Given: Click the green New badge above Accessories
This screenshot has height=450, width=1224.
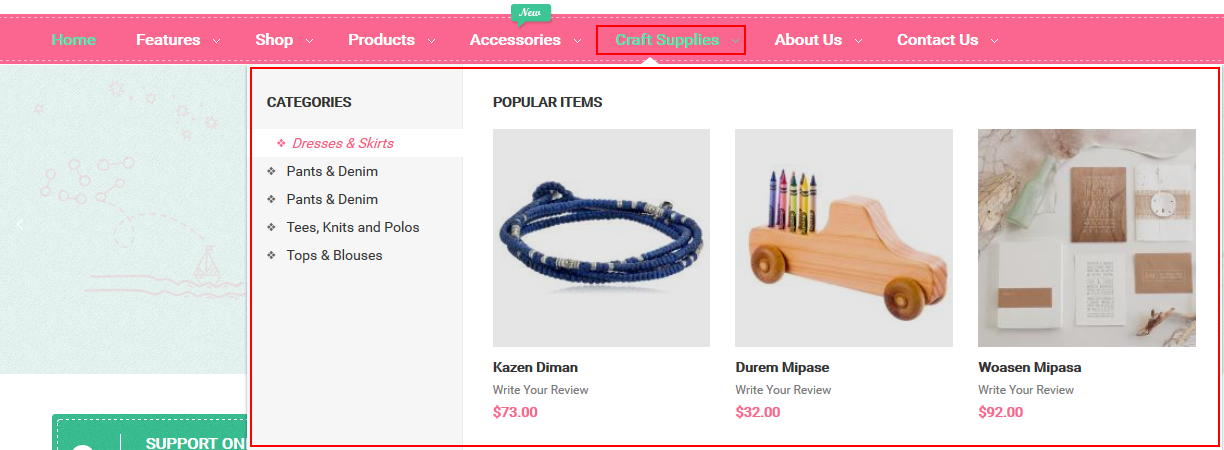Looking at the screenshot, I should 531,13.
